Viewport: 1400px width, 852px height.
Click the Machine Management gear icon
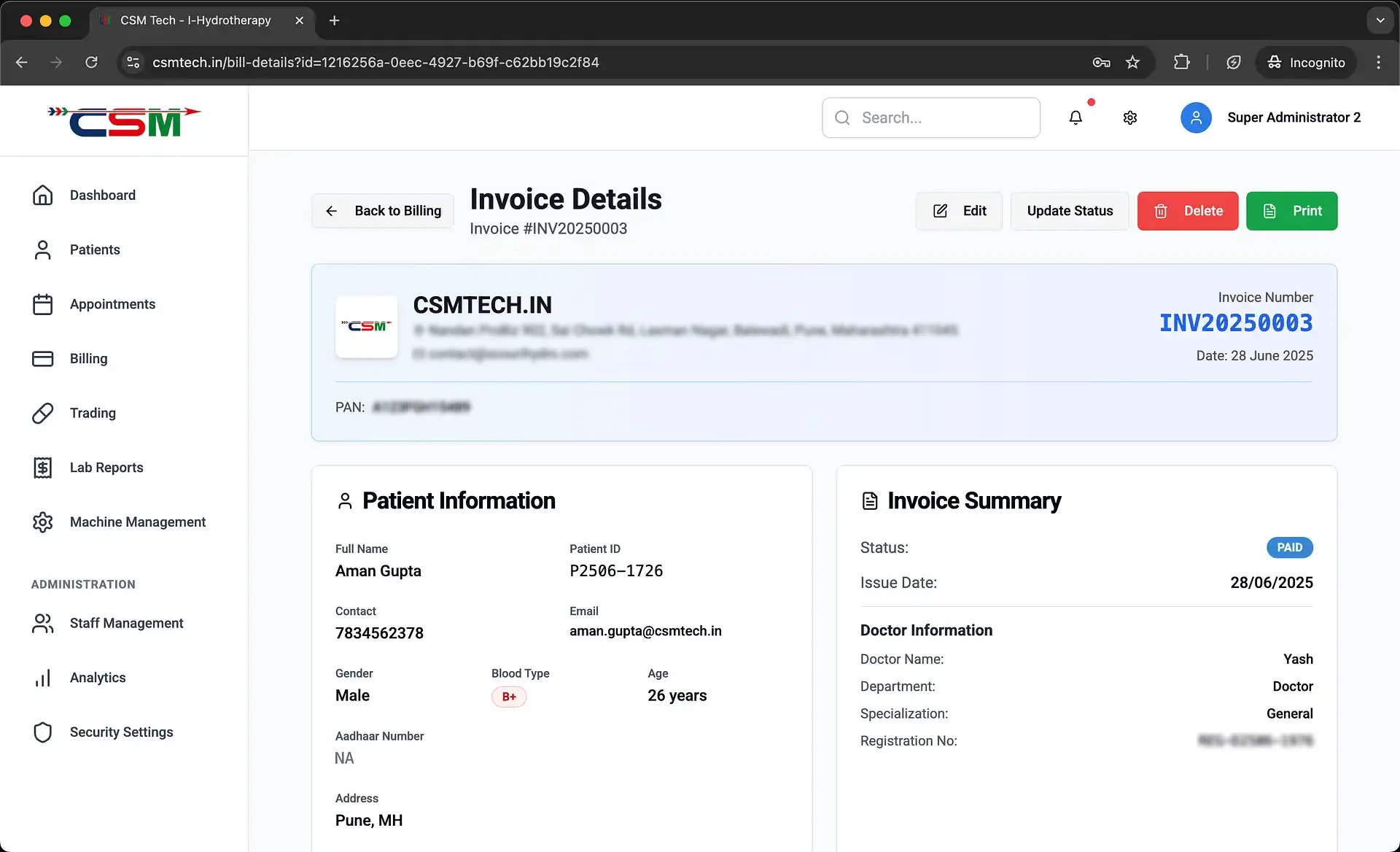(43, 522)
